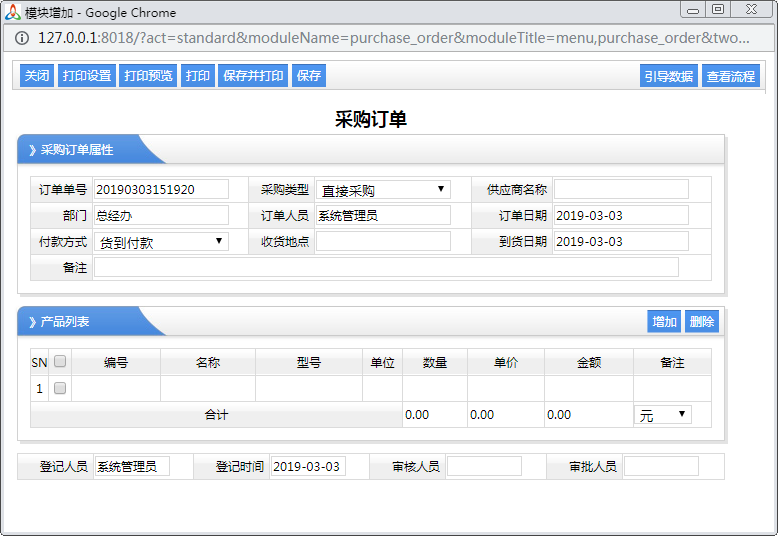
Task: Click 打印预览 print preview
Action: pyautogui.click(x=148, y=76)
